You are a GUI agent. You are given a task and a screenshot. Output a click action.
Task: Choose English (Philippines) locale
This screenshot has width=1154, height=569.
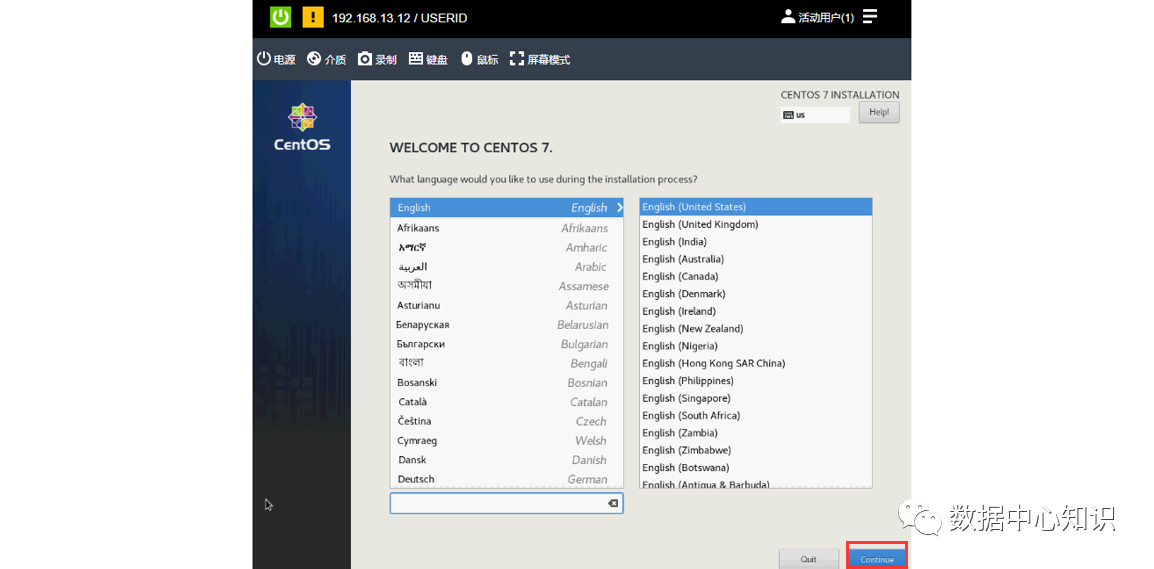(756, 381)
